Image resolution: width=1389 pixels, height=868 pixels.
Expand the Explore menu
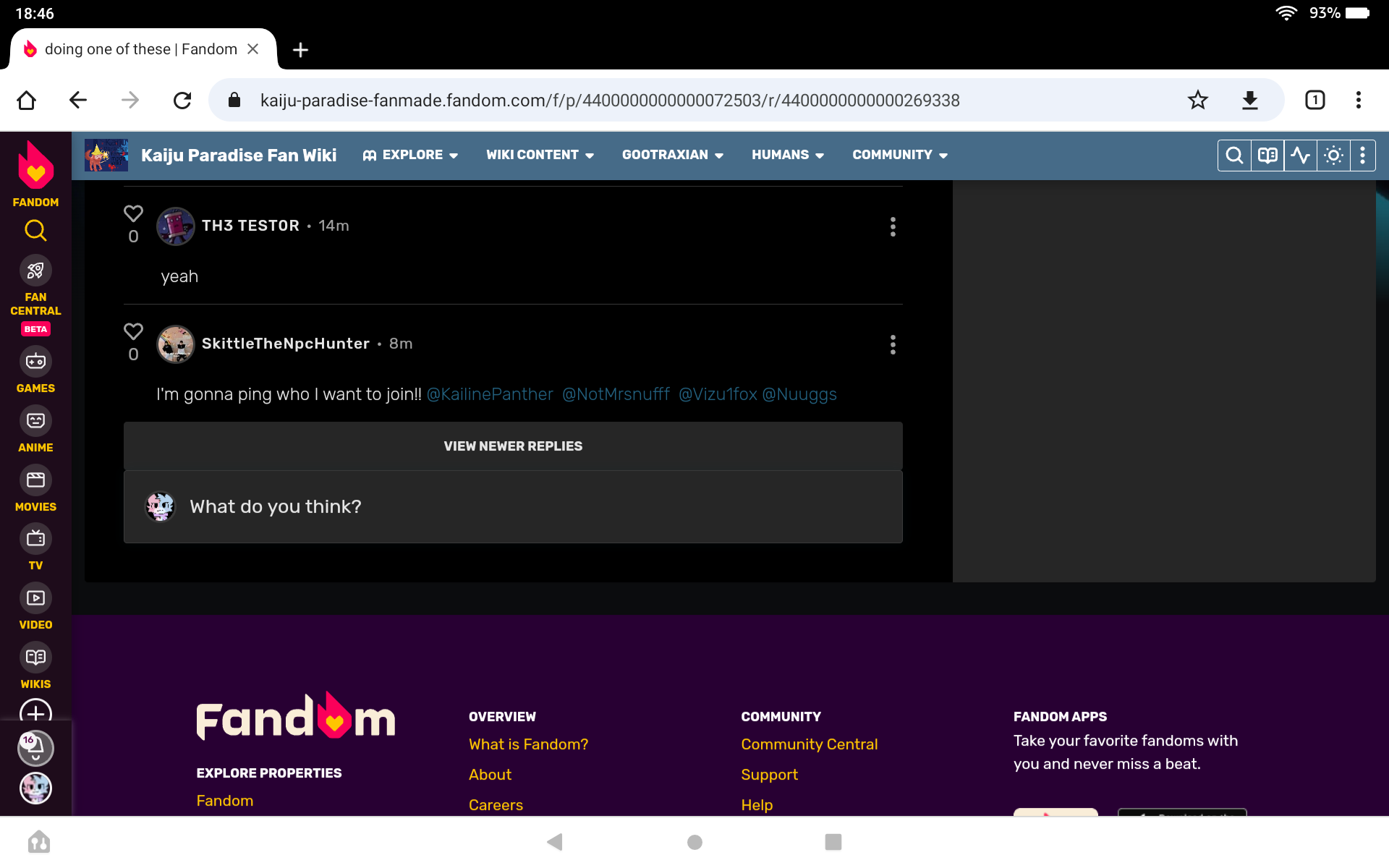pos(410,155)
